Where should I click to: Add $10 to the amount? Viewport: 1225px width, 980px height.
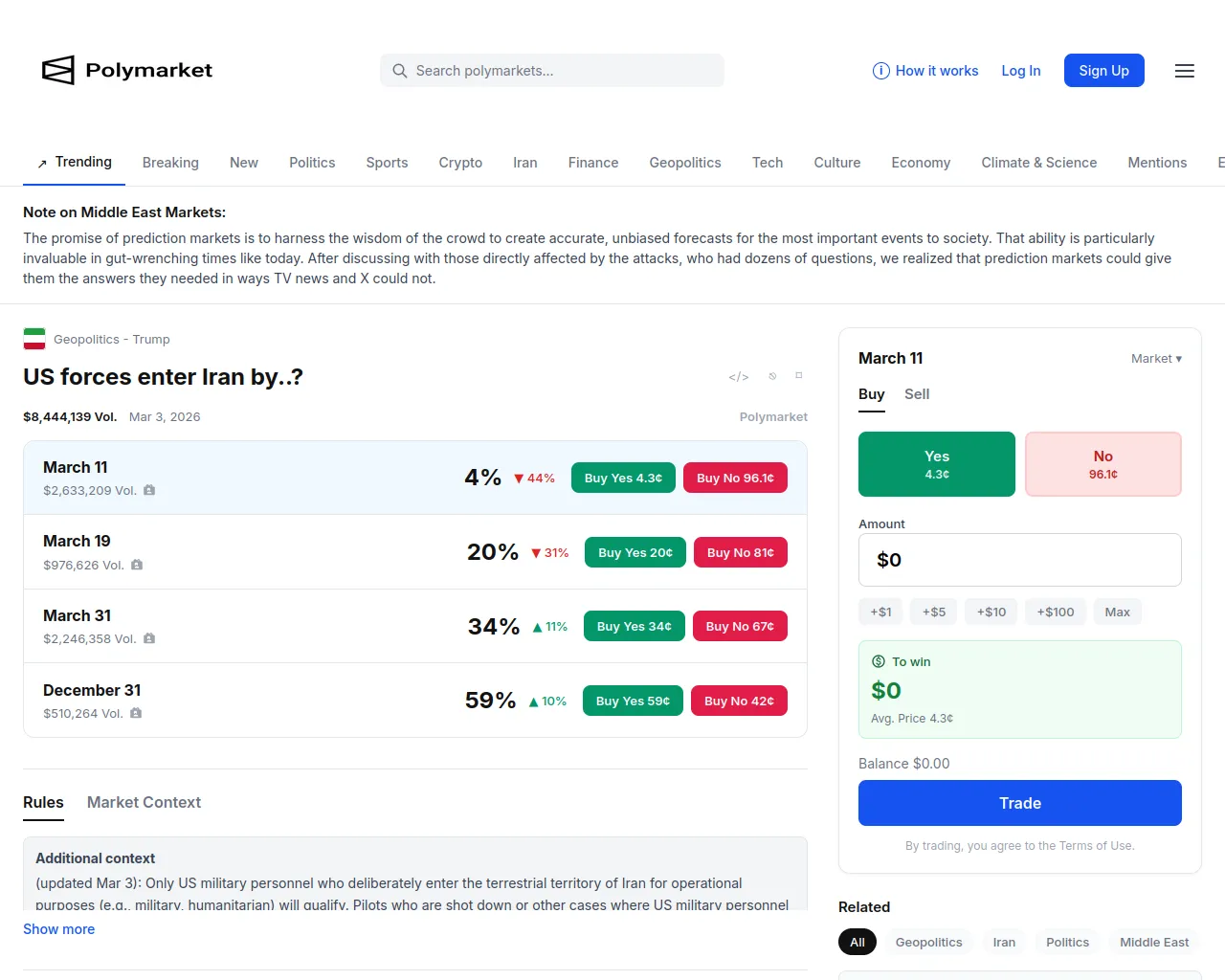coord(991,612)
